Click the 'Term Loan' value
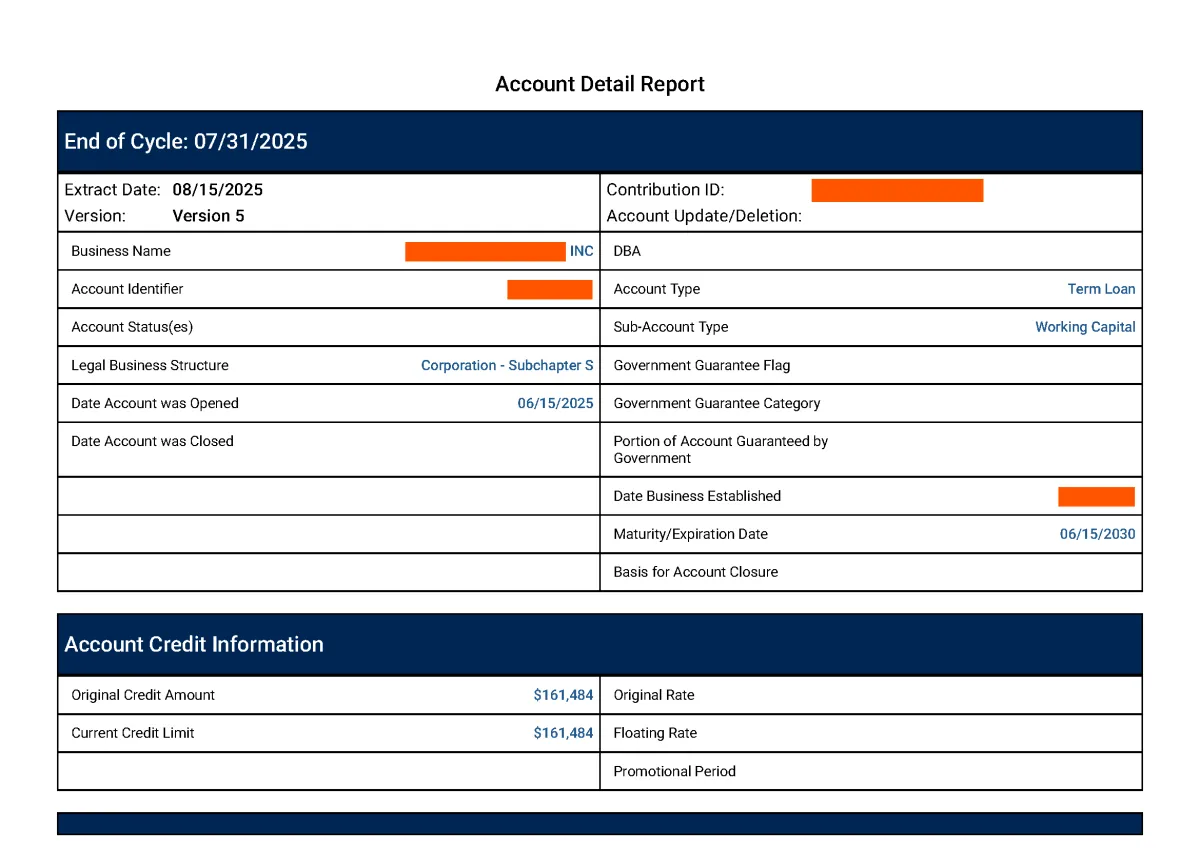The height and width of the screenshot is (848, 1200). pyautogui.click(x=1102, y=289)
